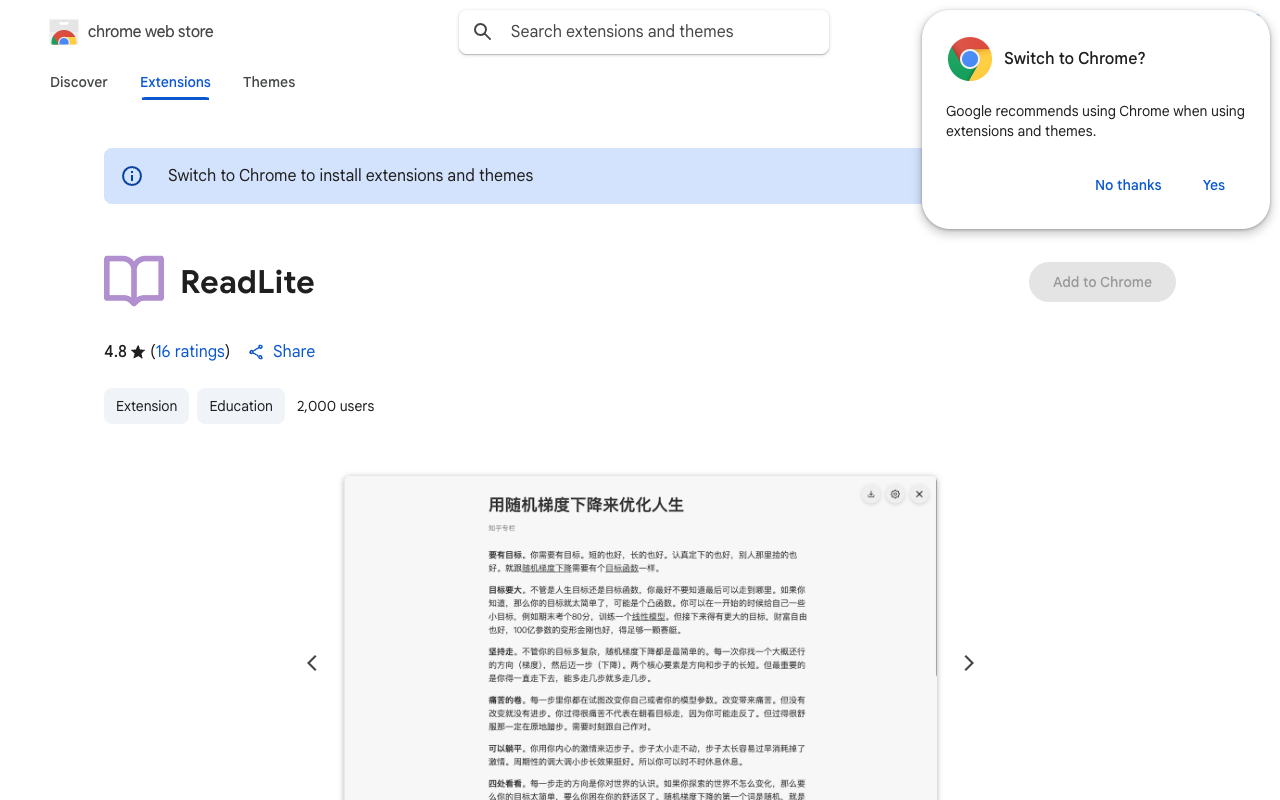
Task: Click the Extension category chip
Action: [x=146, y=406]
